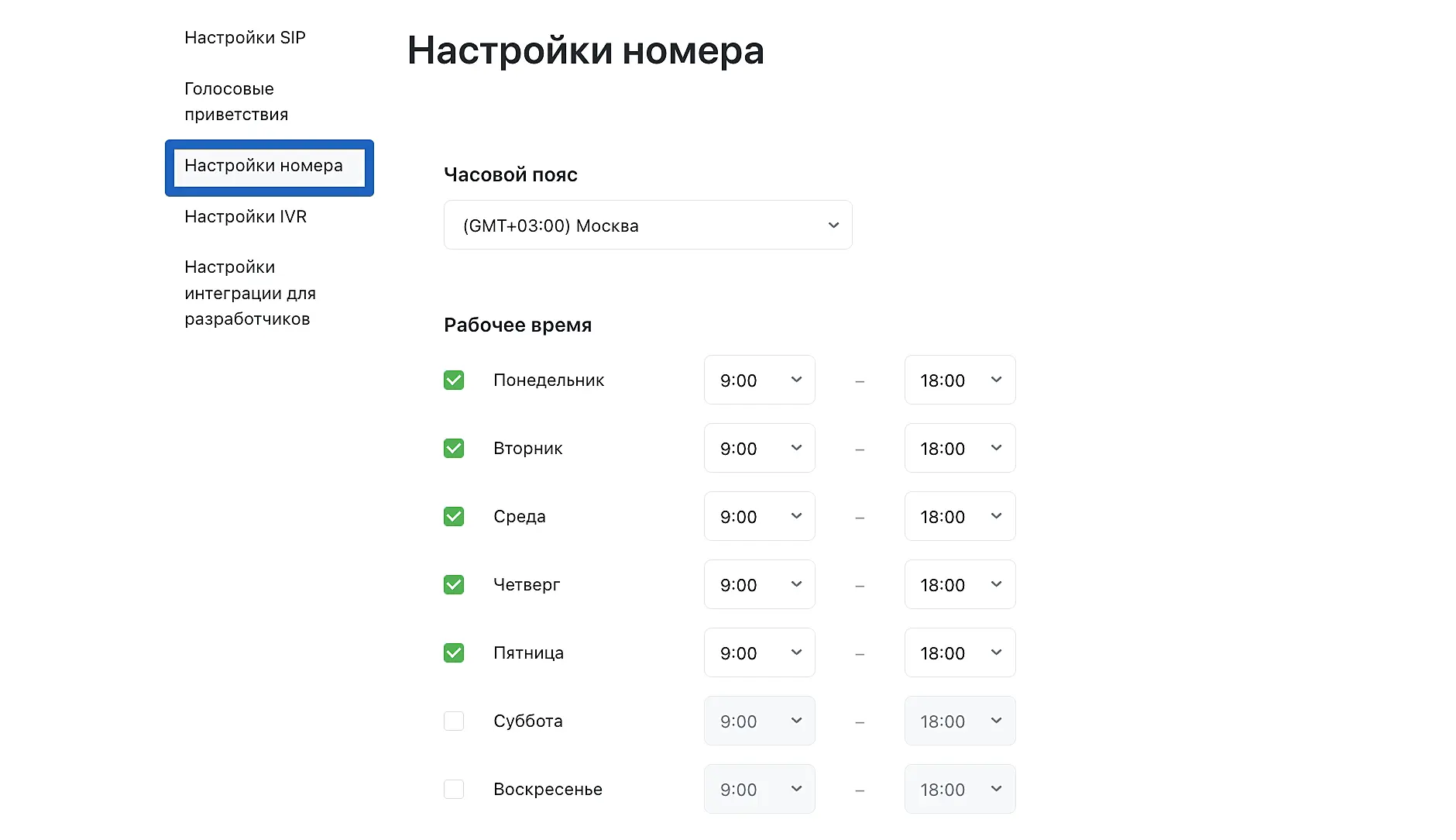Change Вторник end time 18:00
The height and width of the screenshot is (840, 1456).
point(960,449)
